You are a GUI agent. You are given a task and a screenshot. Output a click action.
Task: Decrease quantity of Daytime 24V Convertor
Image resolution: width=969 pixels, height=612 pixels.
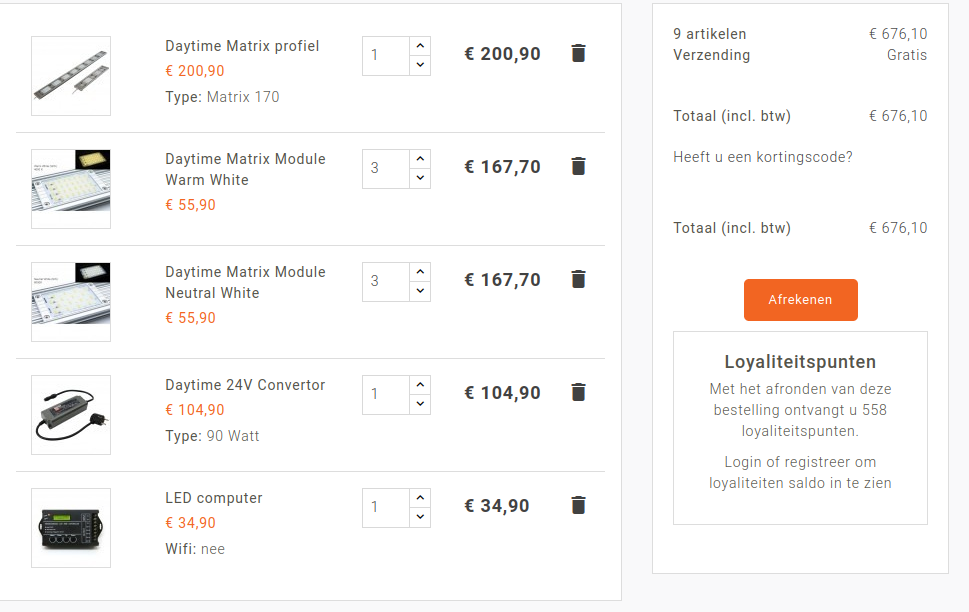420,404
